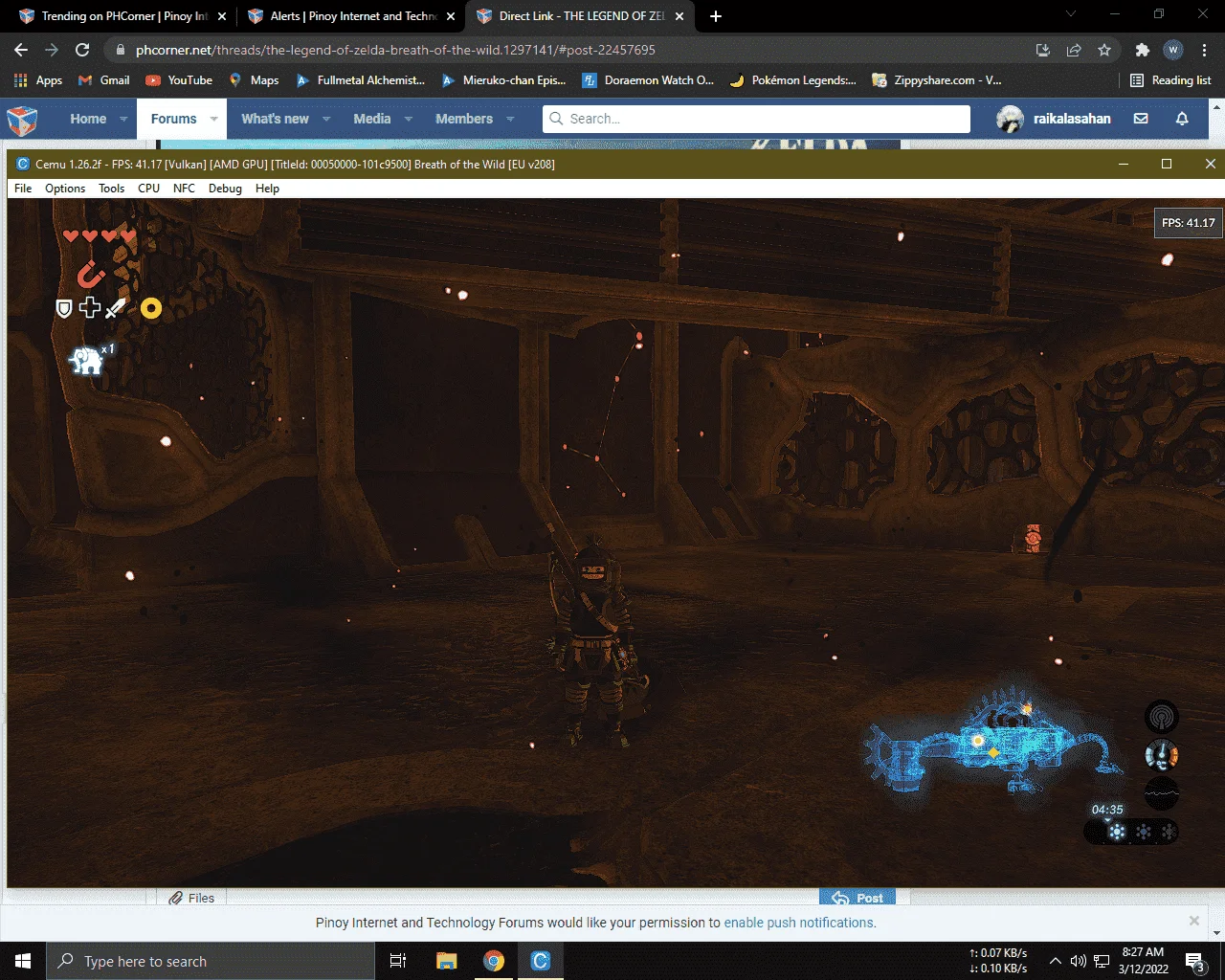Open the Gmail bookmark
Viewport: 1225px width, 980px height.
(103, 80)
